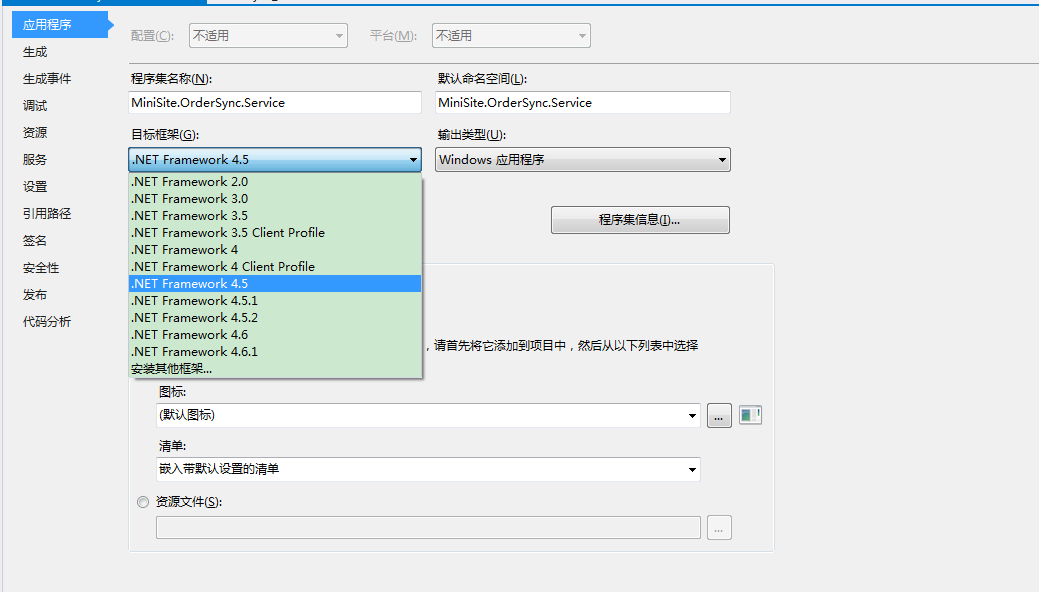Select the 安全性 tab
1039x592 pixels.
(41, 268)
